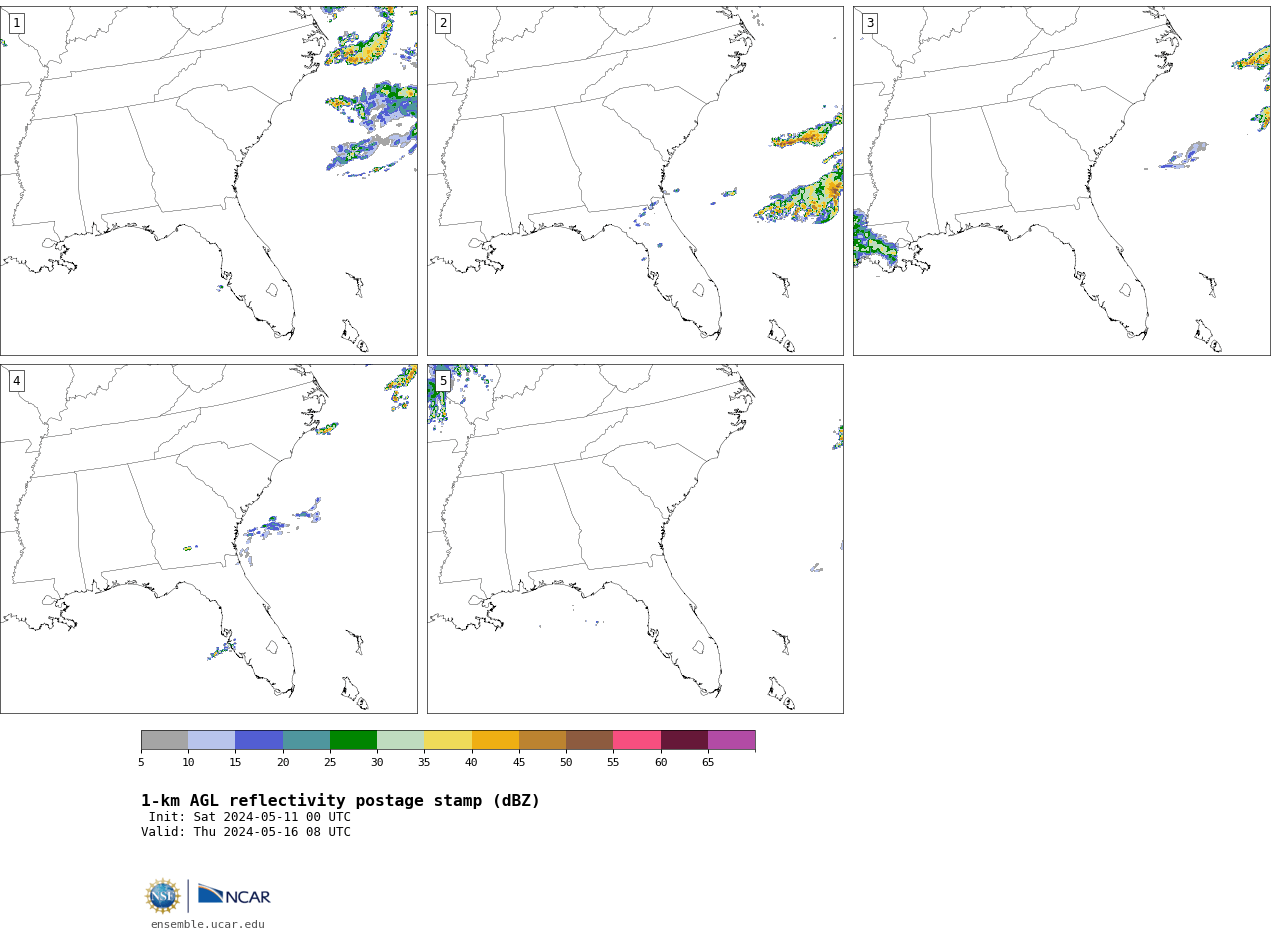Click the colorbar tick label '65'
Screen dimensions: 1280x936
[x=708, y=763]
